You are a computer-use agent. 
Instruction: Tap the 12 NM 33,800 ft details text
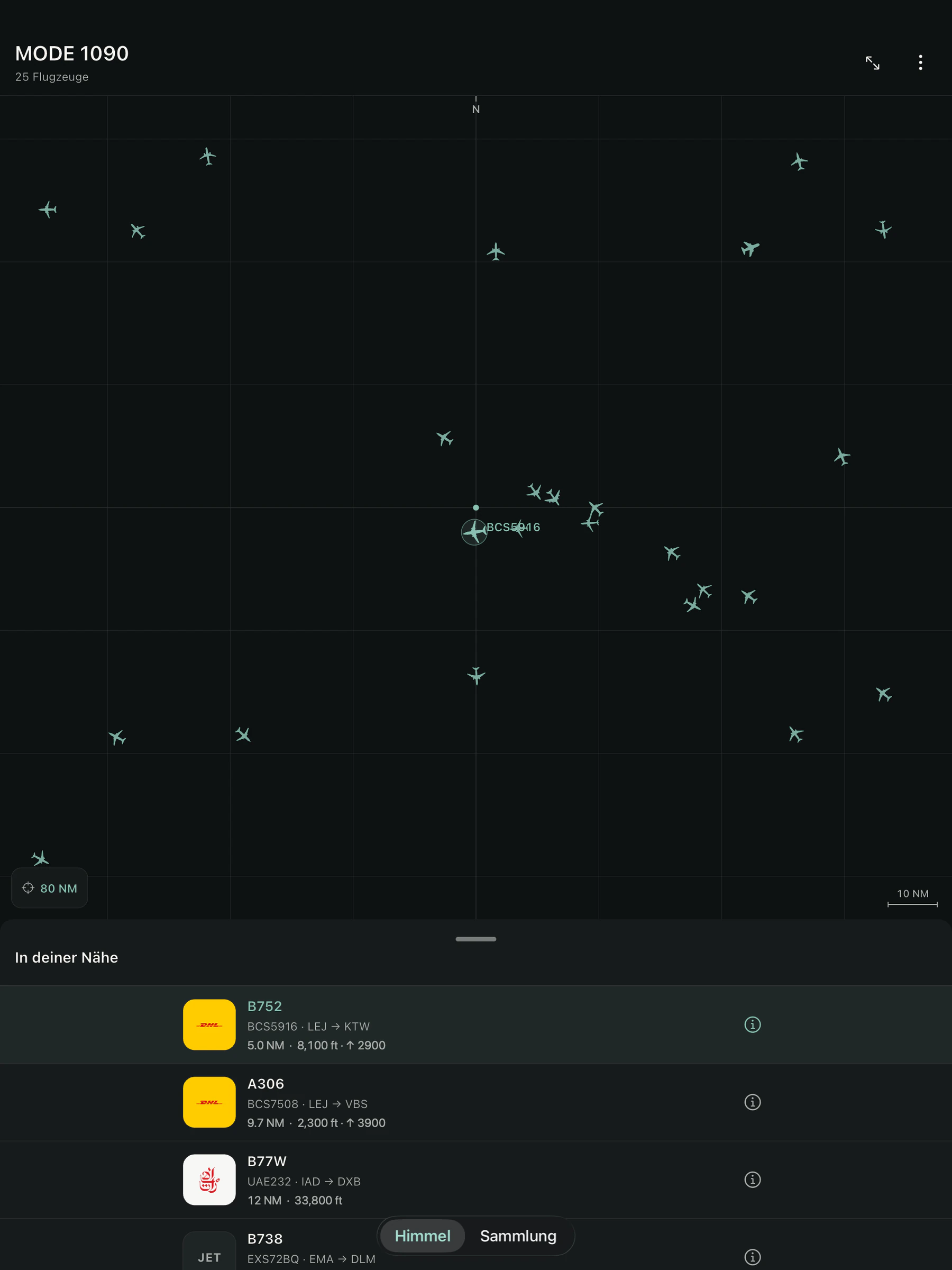[x=295, y=1200]
